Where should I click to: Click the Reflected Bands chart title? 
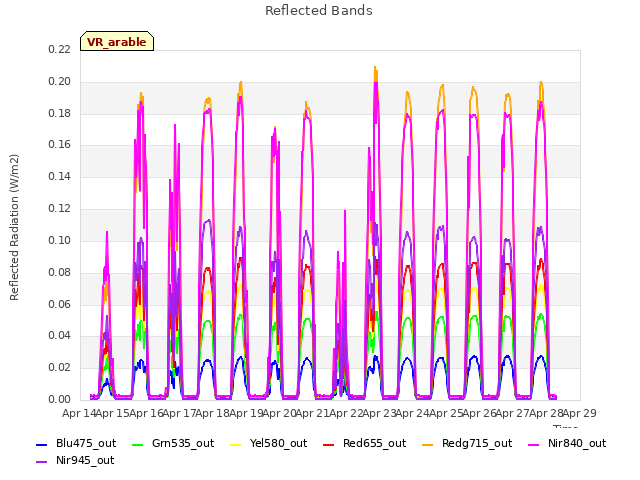pos(319,11)
